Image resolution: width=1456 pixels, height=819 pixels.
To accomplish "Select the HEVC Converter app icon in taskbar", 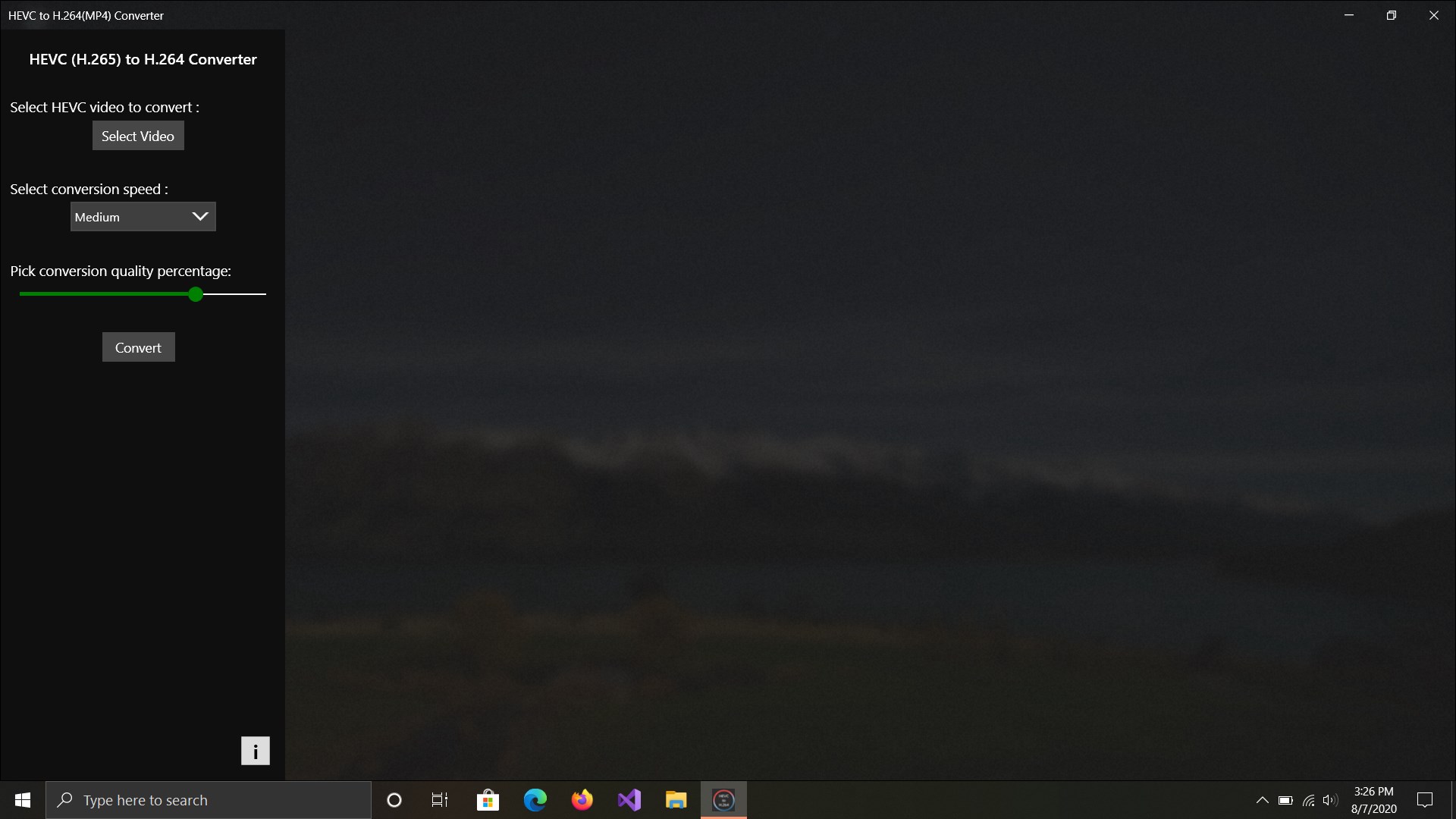I will pos(723,800).
